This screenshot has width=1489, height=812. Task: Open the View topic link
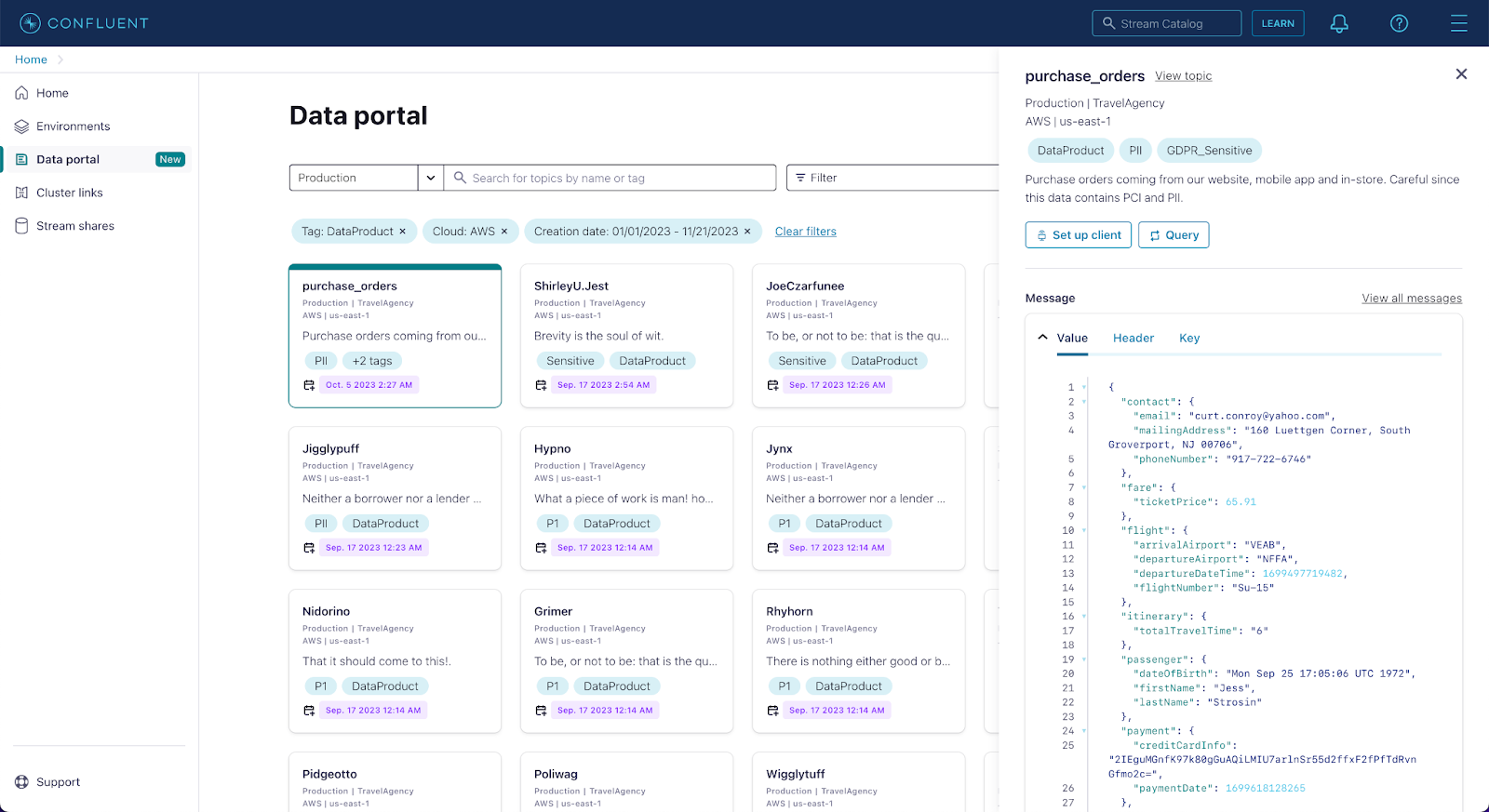coord(1184,76)
